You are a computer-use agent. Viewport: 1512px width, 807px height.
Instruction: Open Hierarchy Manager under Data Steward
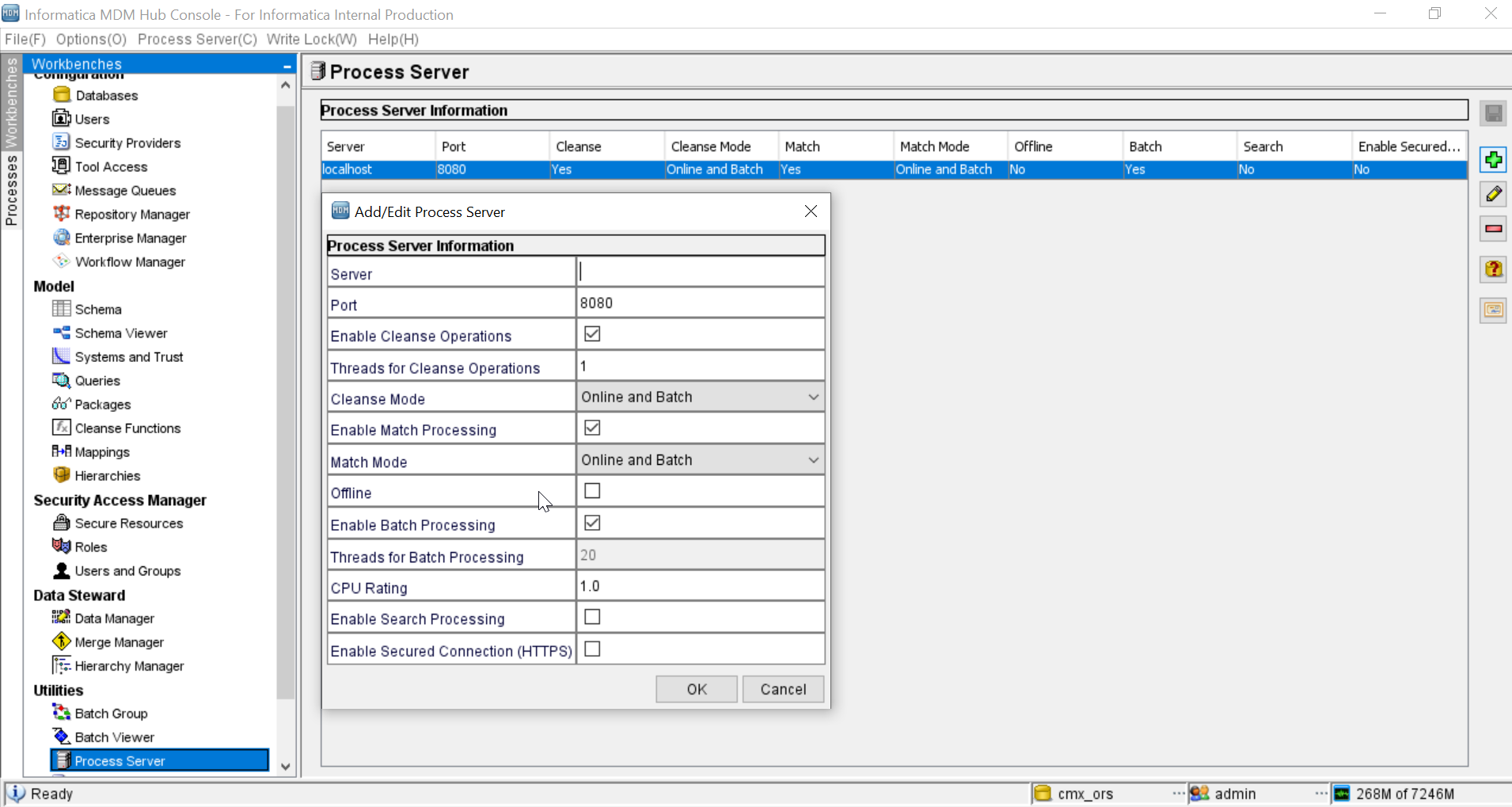tap(129, 665)
